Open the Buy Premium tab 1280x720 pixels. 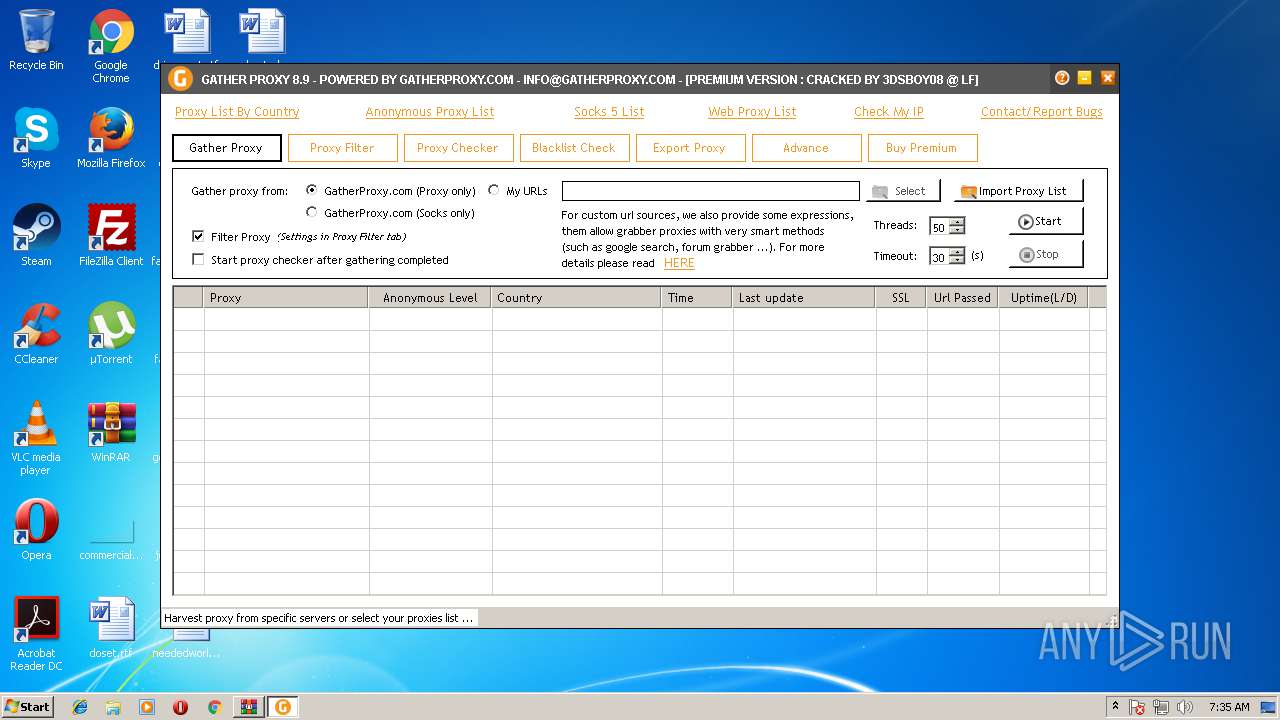922,148
